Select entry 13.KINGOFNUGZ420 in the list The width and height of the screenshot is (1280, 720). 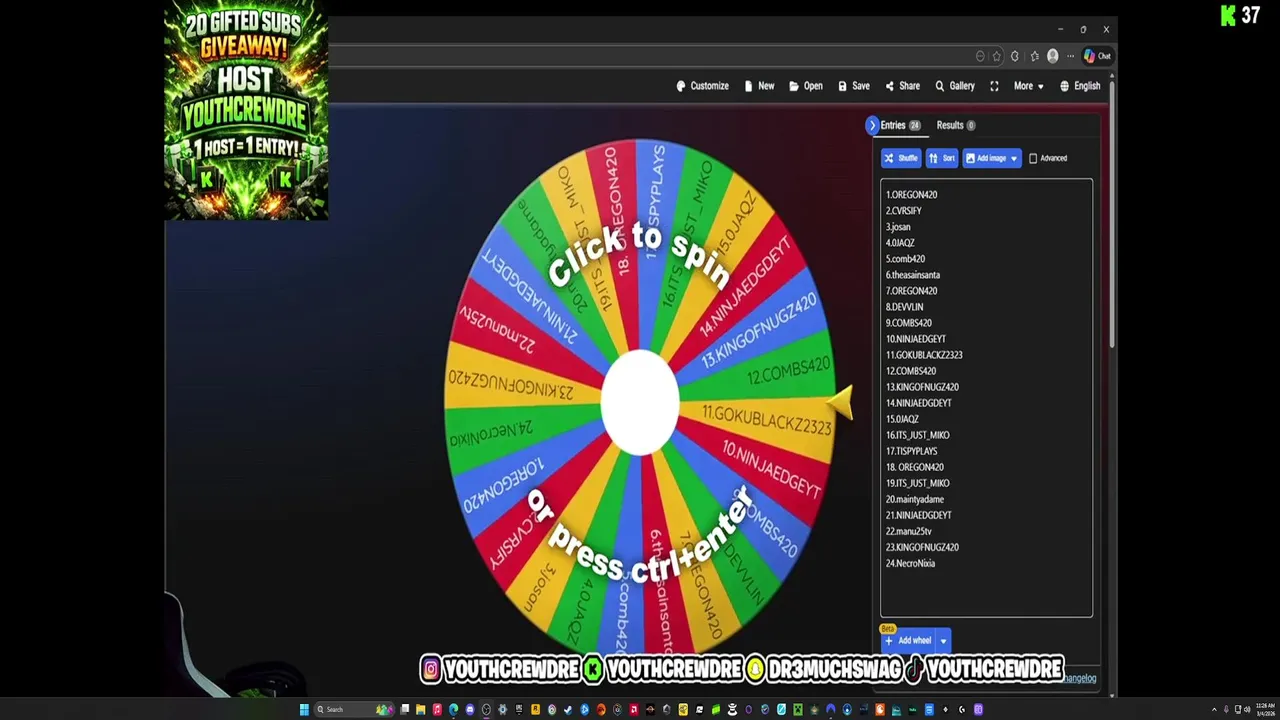[922, 387]
